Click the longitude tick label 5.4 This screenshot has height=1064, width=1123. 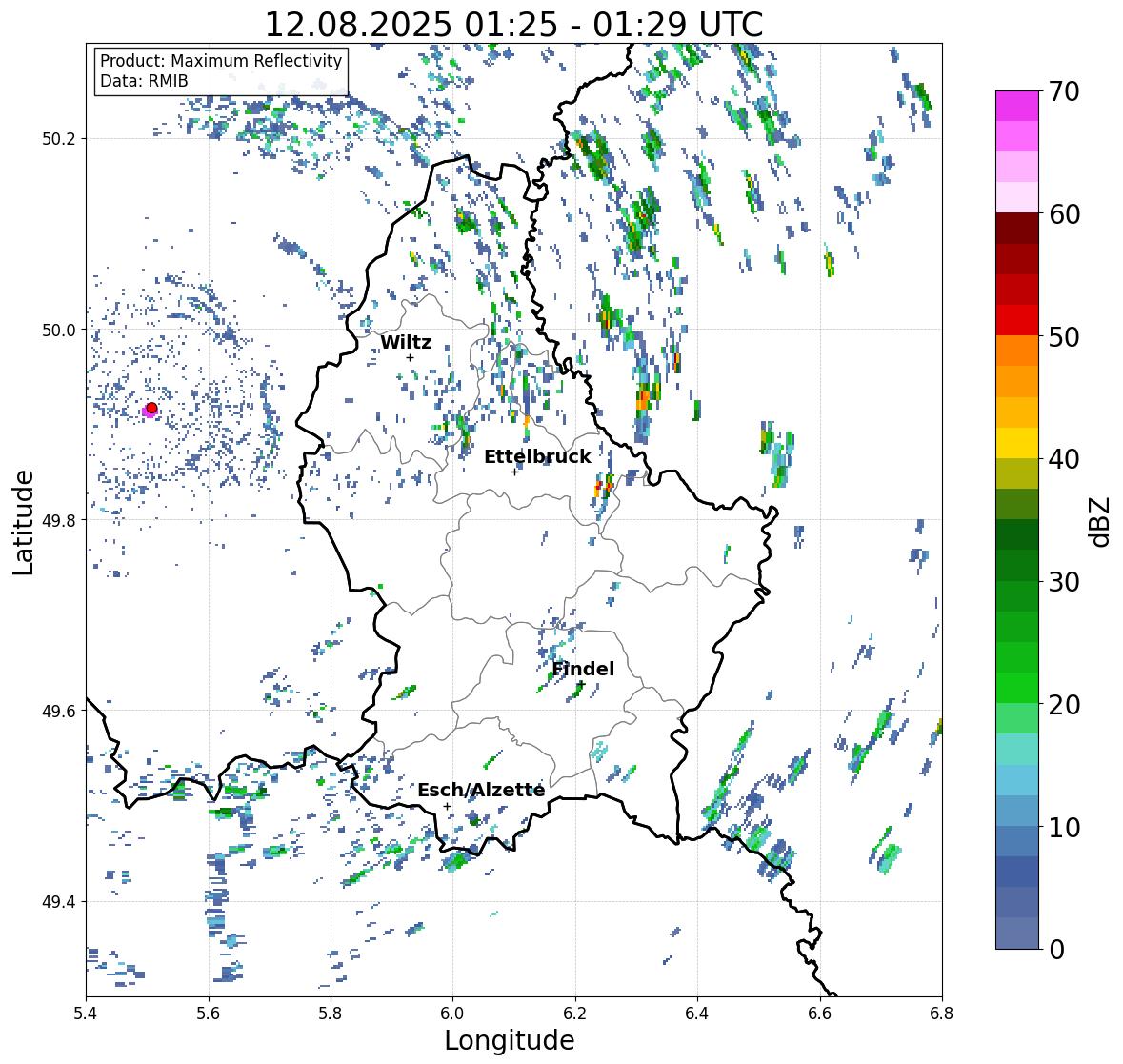pyautogui.click(x=86, y=1014)
